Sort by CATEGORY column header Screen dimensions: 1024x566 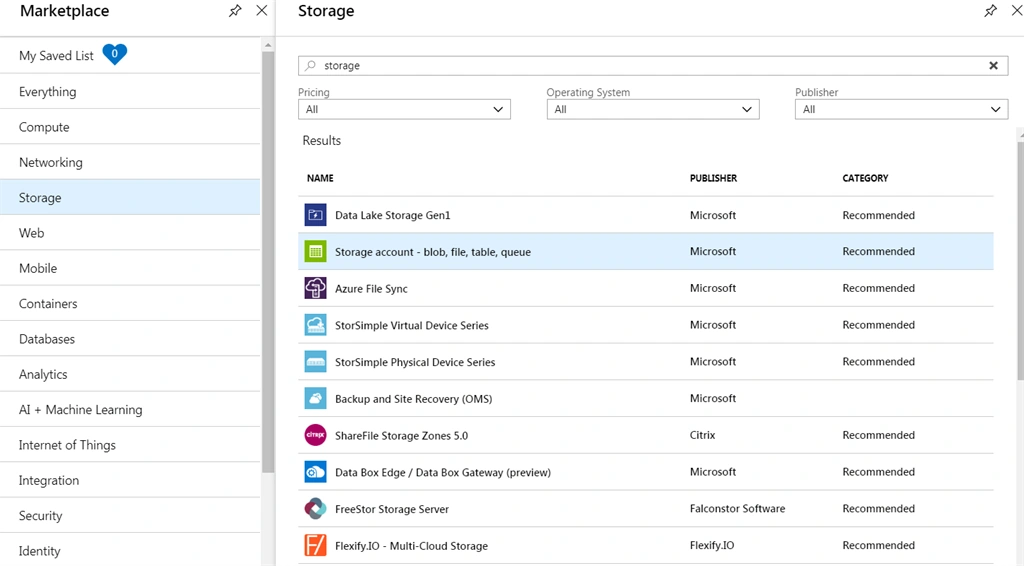click(x=865, y=178)
